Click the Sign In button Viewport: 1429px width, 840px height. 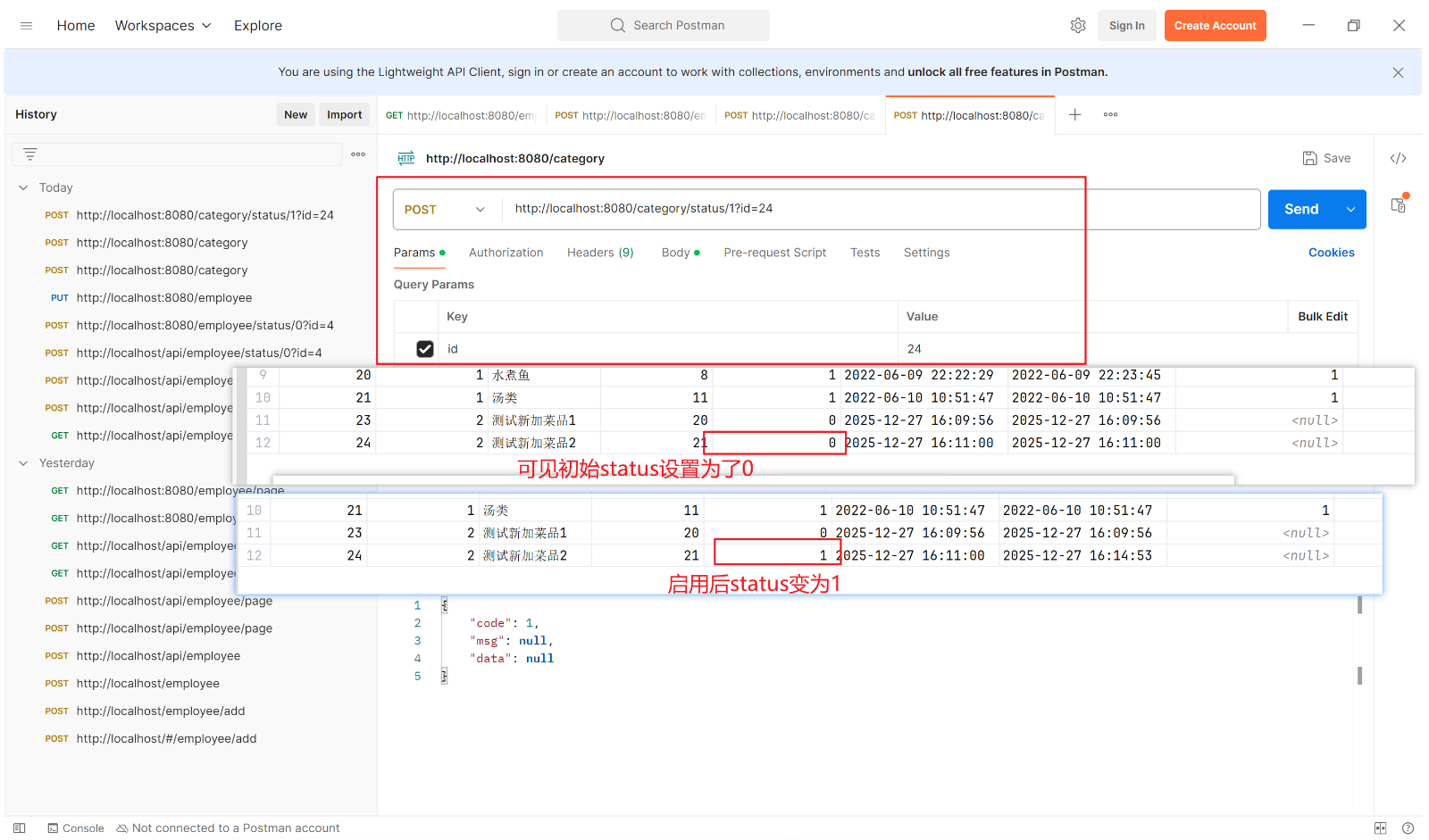click(x=1126, y=26)
